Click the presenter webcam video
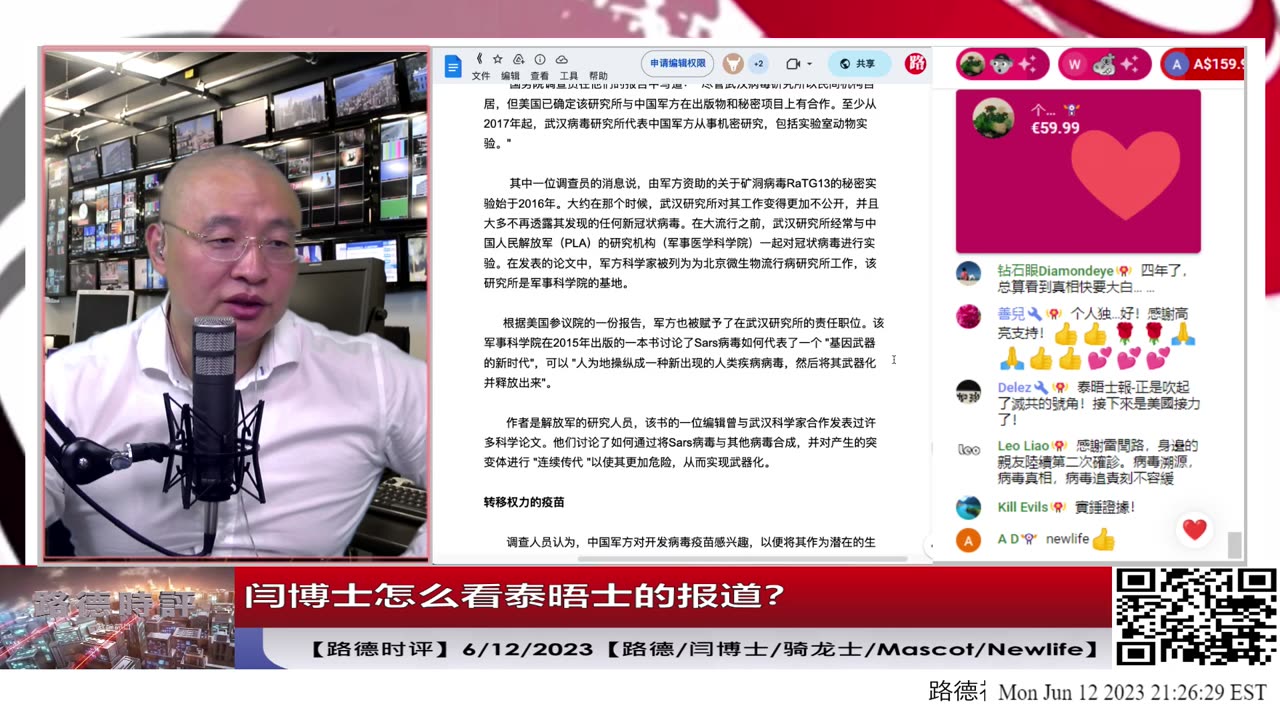 (236, 304)
